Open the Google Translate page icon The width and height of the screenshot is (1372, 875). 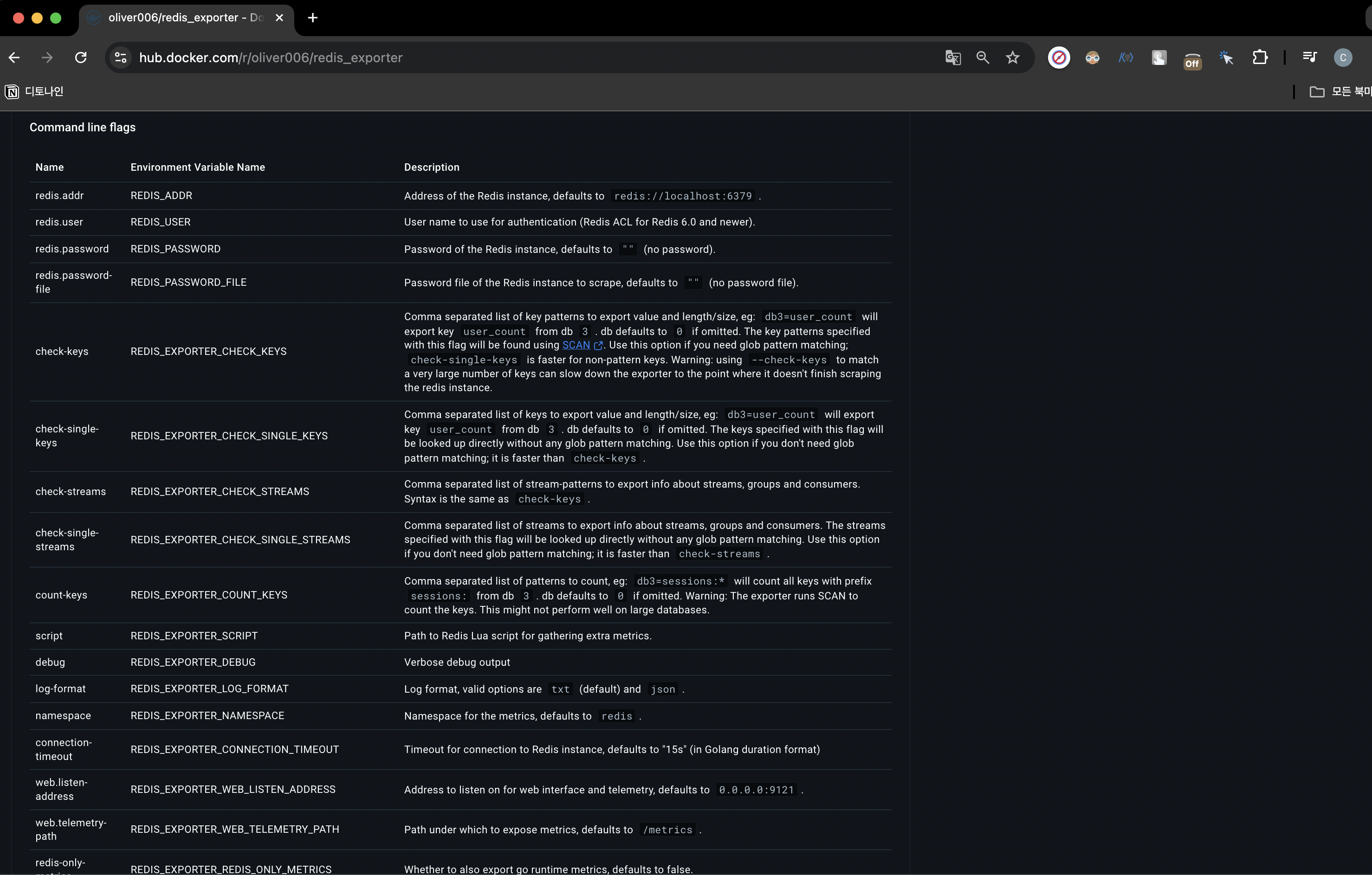tap(953, 58)
